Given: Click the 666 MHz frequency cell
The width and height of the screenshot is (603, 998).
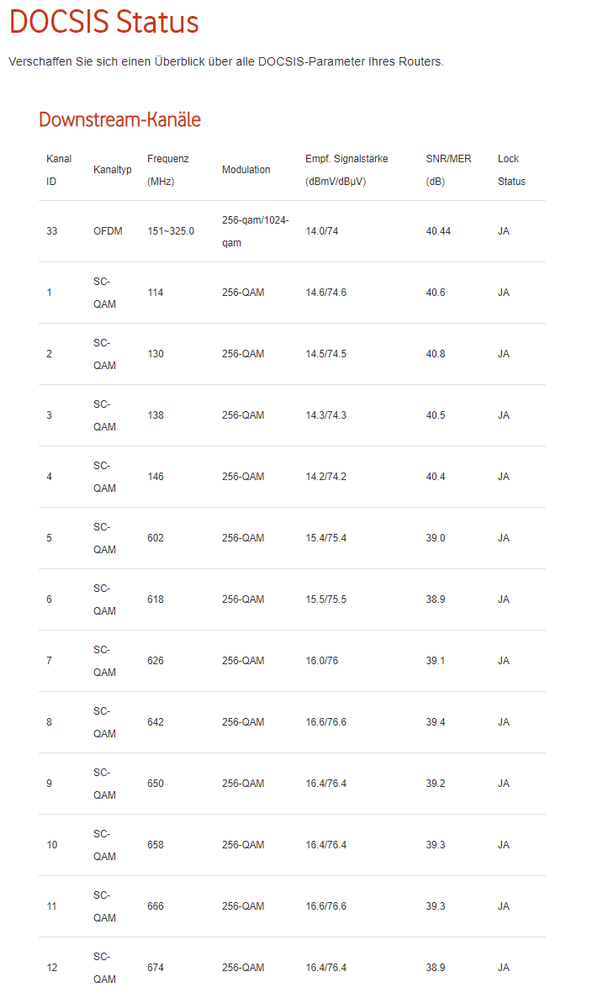Looking at the screenshot, I should [155, 906].
